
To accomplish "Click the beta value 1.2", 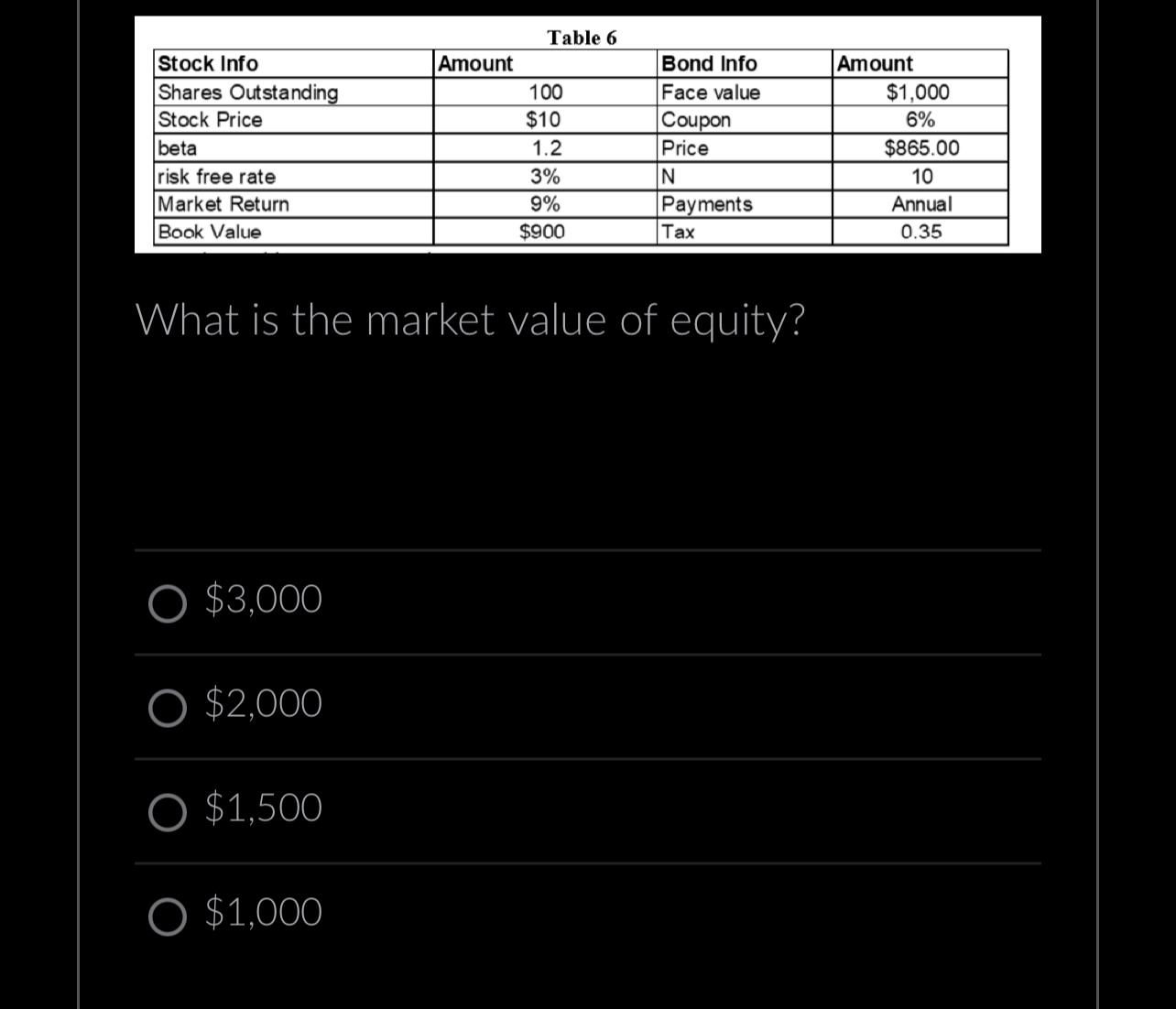I will (544, 148).
